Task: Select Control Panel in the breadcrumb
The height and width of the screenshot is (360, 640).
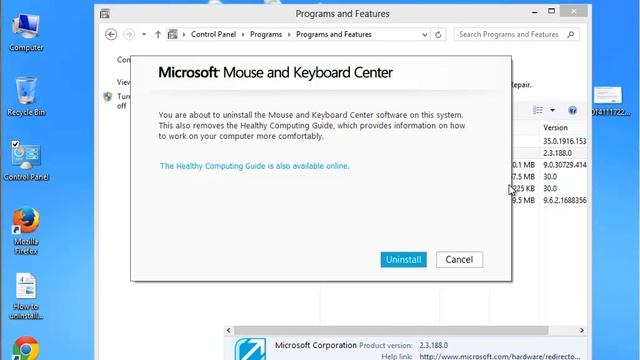Action: [x=213, y=34]
